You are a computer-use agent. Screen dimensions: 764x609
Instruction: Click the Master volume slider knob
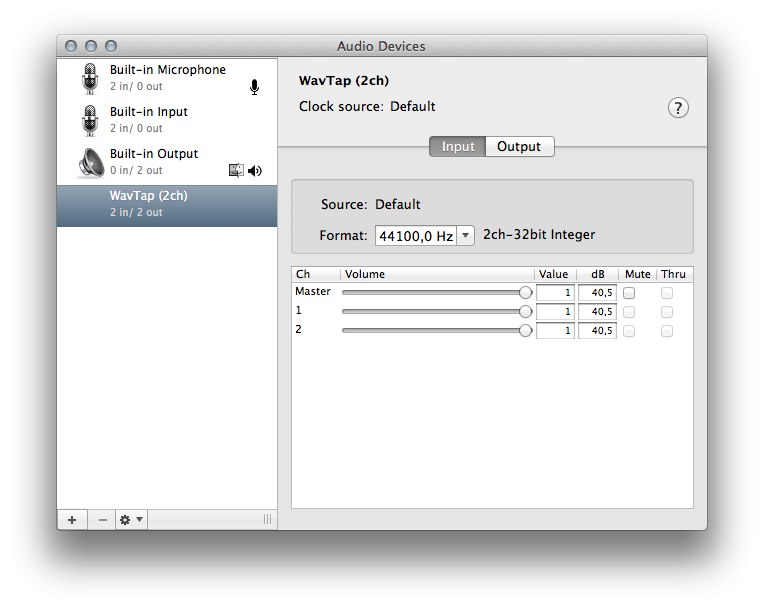525,293
